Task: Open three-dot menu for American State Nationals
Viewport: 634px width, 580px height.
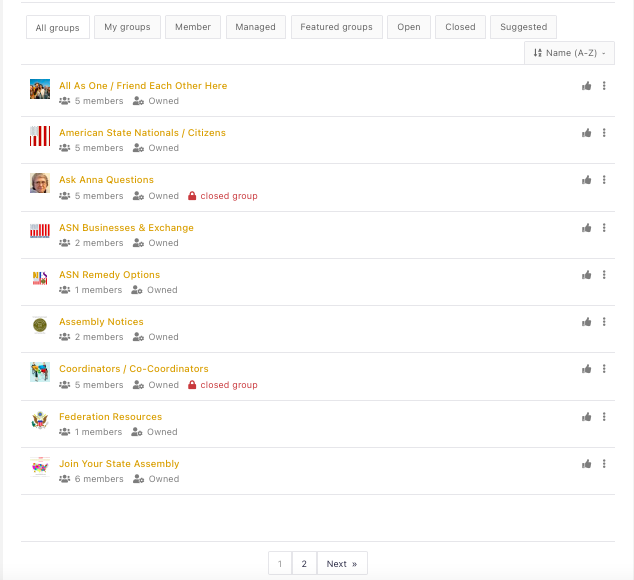Action: pos(604,133)
